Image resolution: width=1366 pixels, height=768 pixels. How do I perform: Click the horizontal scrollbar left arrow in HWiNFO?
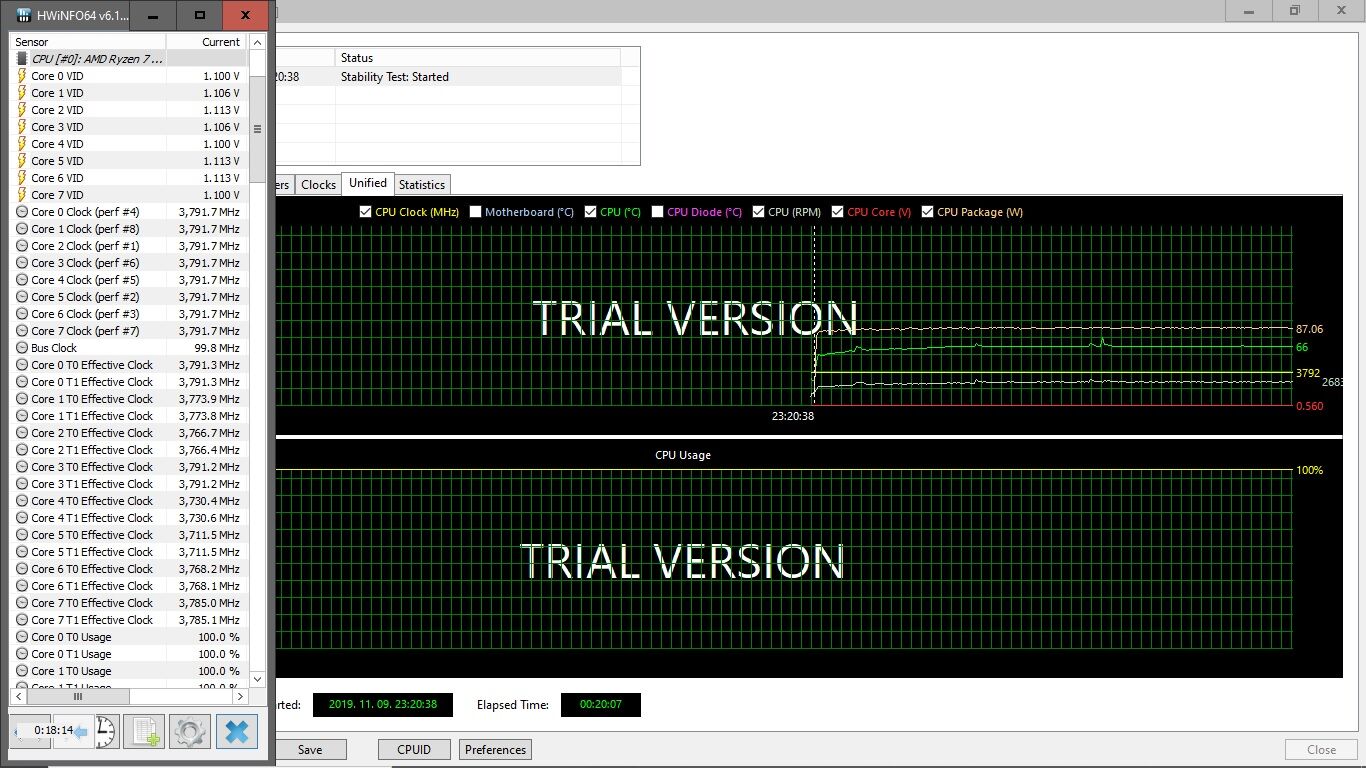click(19, 696)
